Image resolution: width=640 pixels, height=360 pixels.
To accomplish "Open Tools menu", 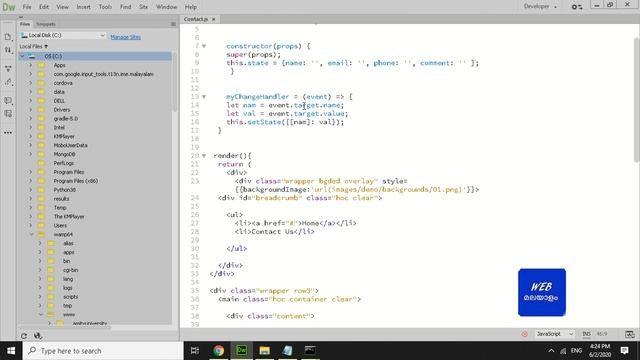I will pos(105,7).
